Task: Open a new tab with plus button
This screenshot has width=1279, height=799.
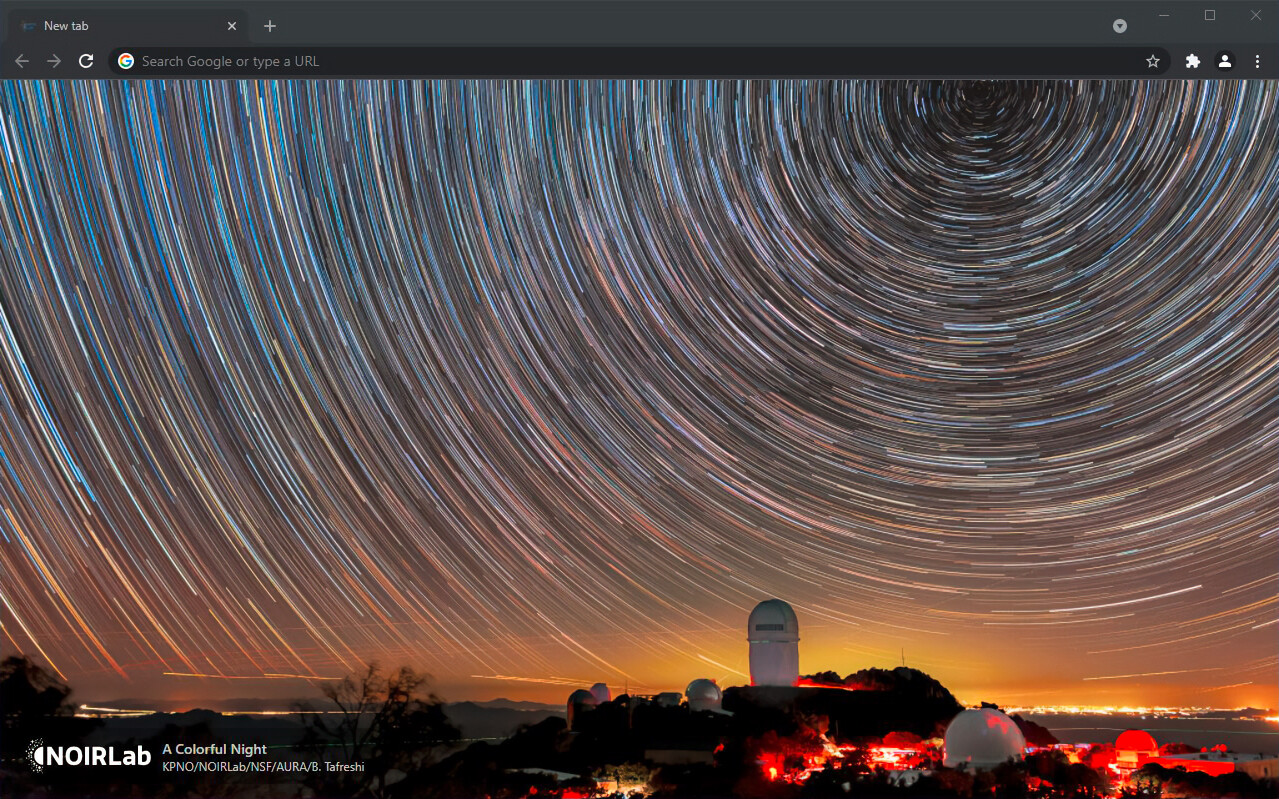Action: tap(269, 26)
